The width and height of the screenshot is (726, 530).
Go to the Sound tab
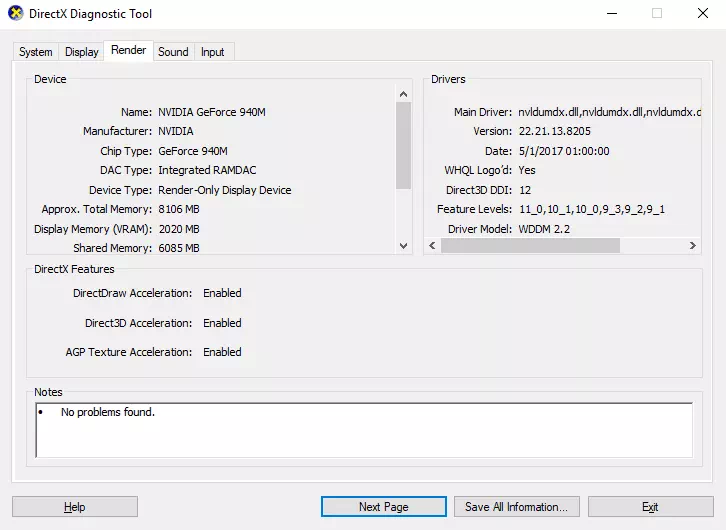pos(173,52)
